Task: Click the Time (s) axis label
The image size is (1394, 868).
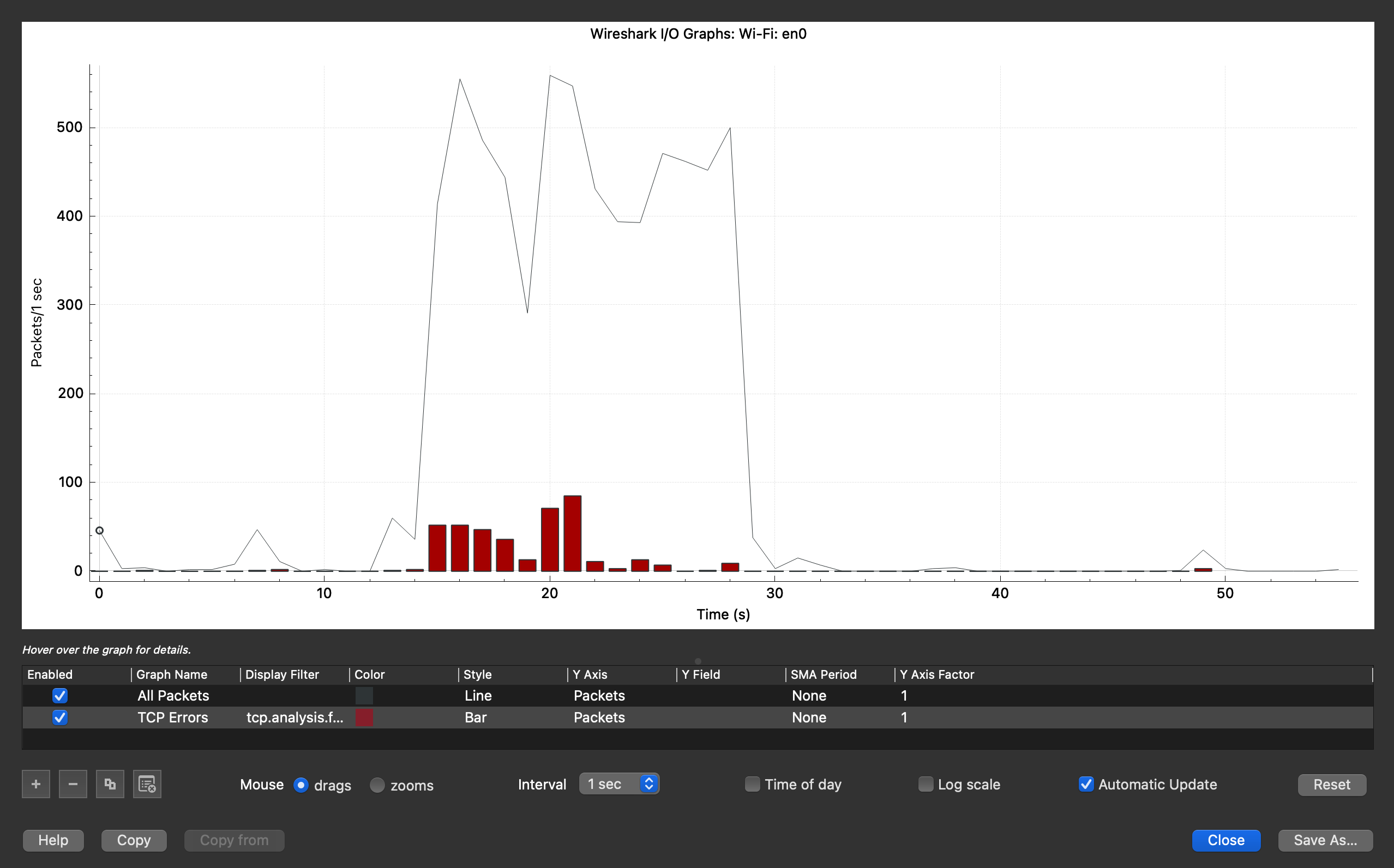Action: [723, 614]
